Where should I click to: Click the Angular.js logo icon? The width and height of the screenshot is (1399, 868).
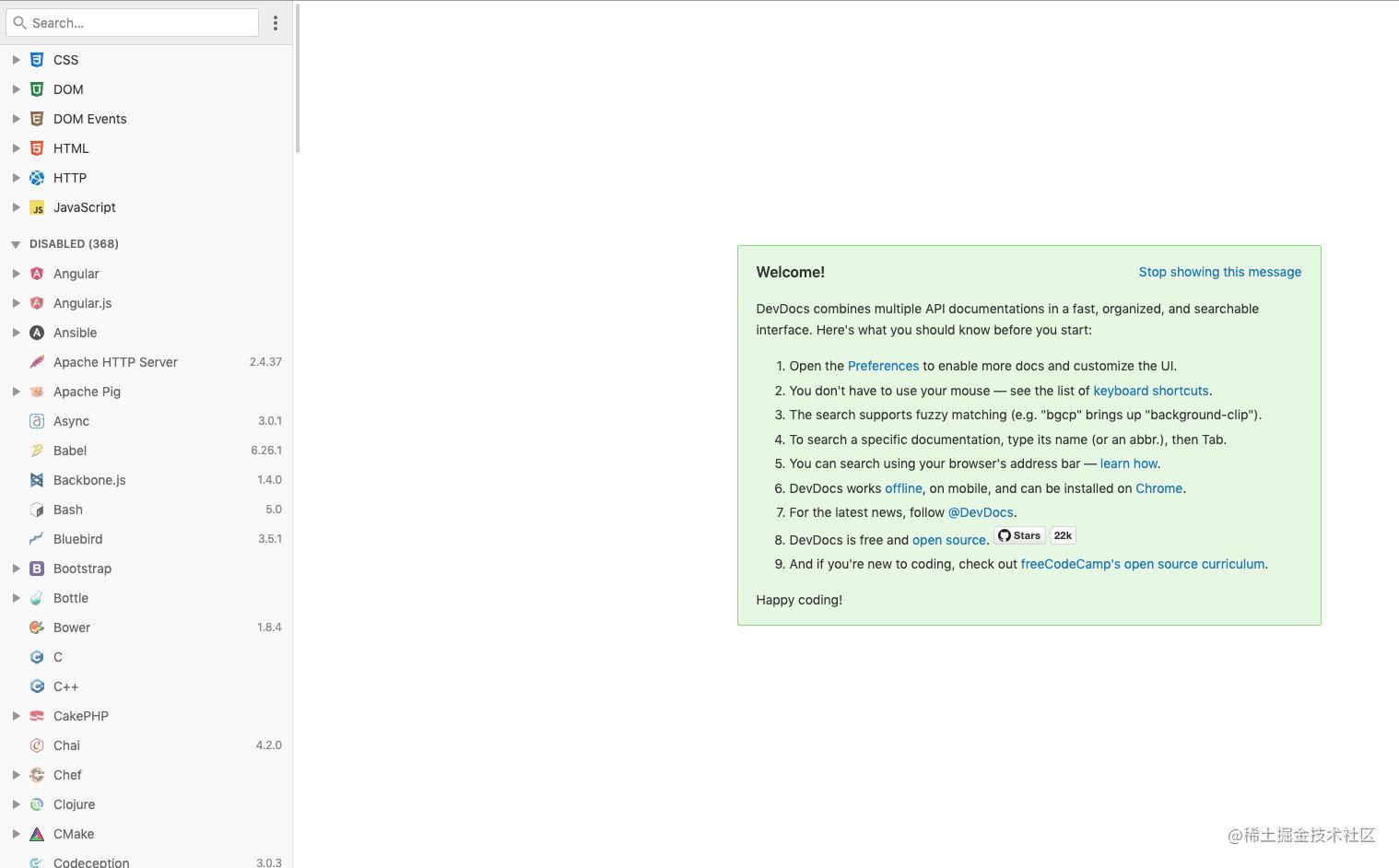pyautogui.click(x=37, y=303)
